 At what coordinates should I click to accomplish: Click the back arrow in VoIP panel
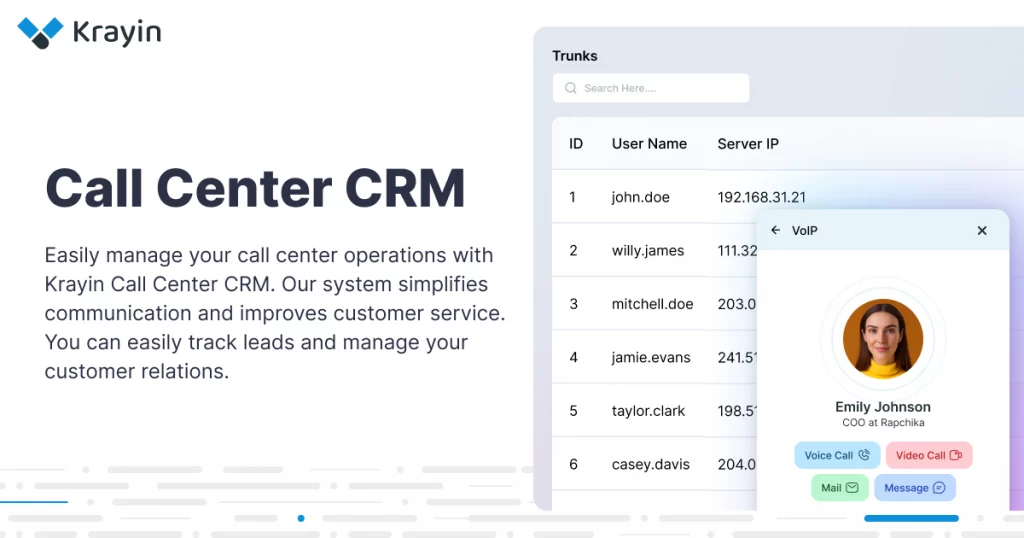[775, 230]
